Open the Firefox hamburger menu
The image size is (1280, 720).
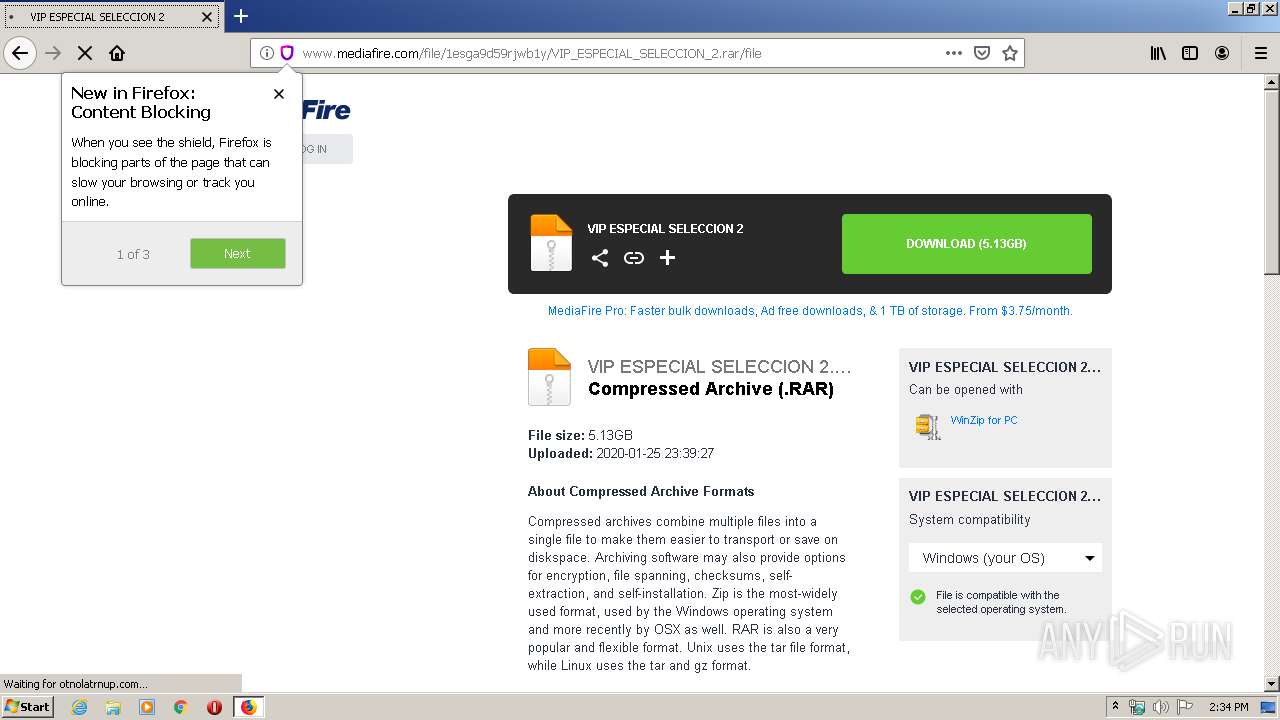point(1261,53)
